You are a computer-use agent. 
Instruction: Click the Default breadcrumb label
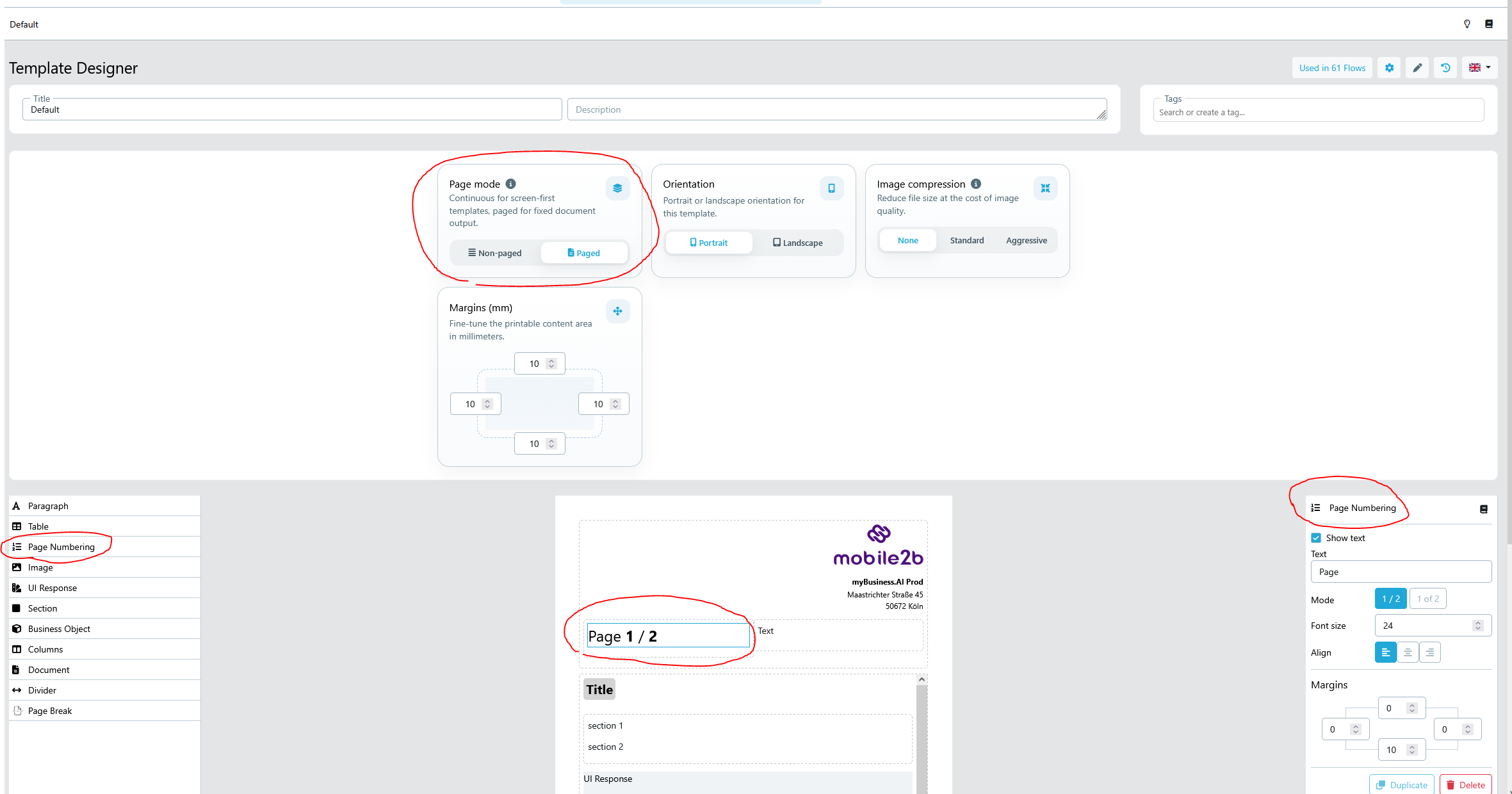pos(24,24)
